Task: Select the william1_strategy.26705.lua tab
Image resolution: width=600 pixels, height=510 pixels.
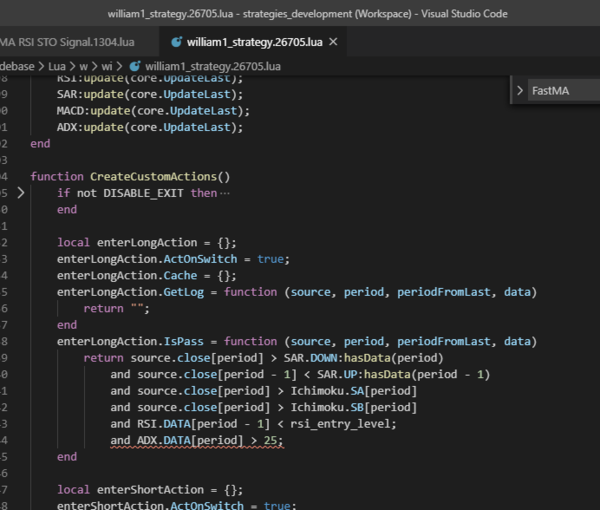Action: (x=254, y=42)
